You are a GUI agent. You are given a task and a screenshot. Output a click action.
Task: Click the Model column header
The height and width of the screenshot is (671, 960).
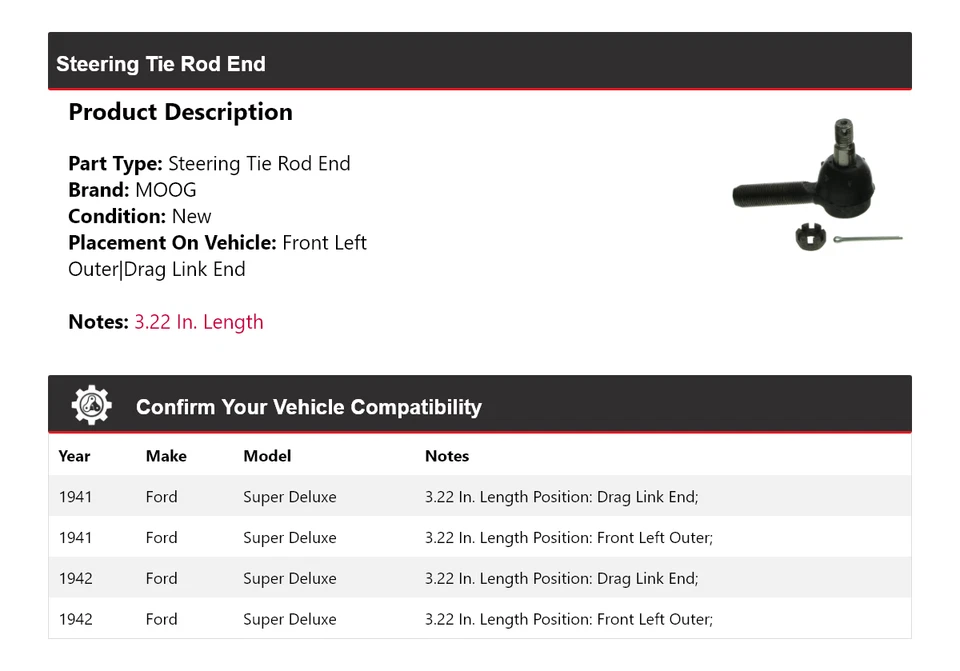267,456
